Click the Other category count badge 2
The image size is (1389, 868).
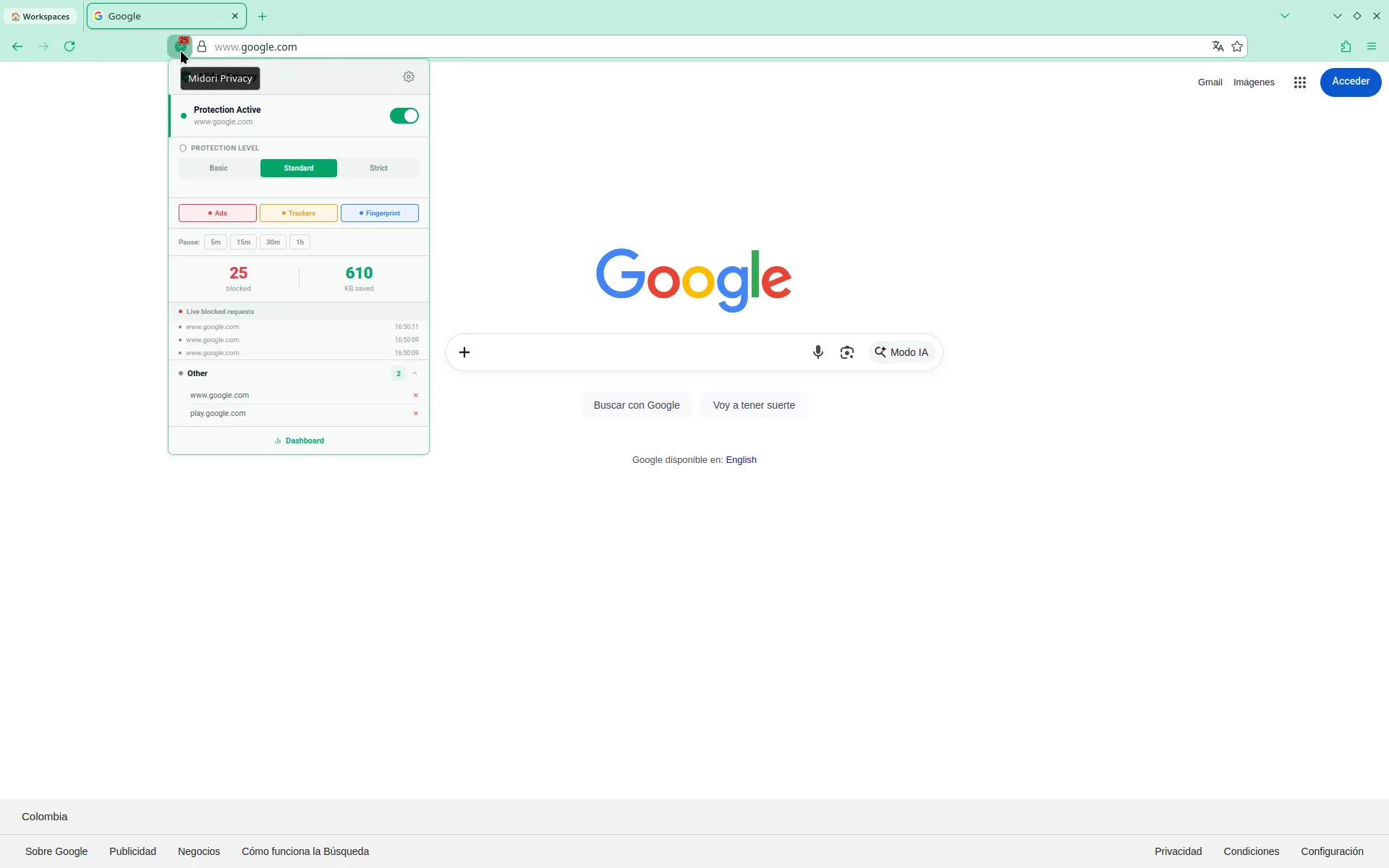[x=398, y=373]
